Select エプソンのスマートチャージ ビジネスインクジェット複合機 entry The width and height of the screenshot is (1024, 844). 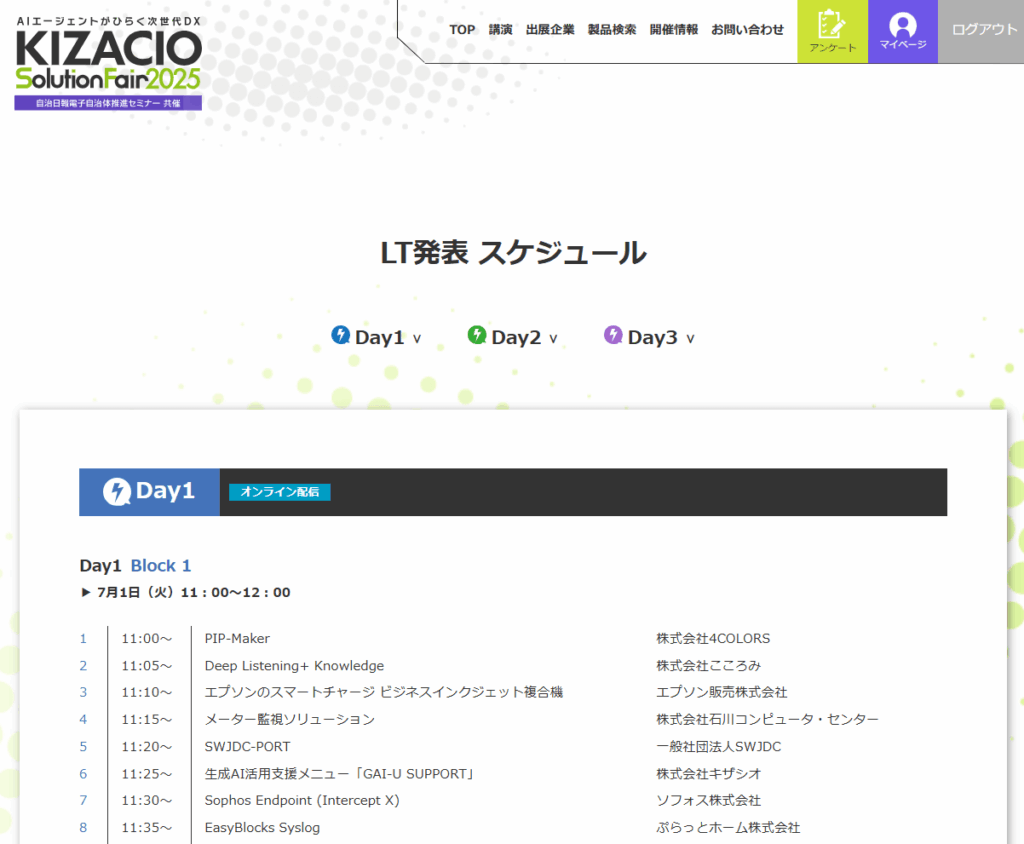click(383, 692)
